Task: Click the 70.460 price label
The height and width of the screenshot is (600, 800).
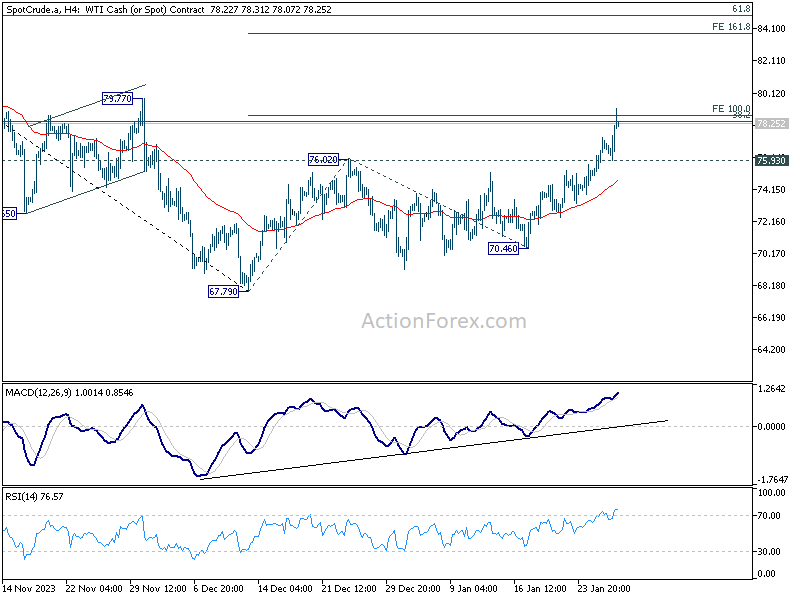Action: pyautogui.click(x=503, y=249)
